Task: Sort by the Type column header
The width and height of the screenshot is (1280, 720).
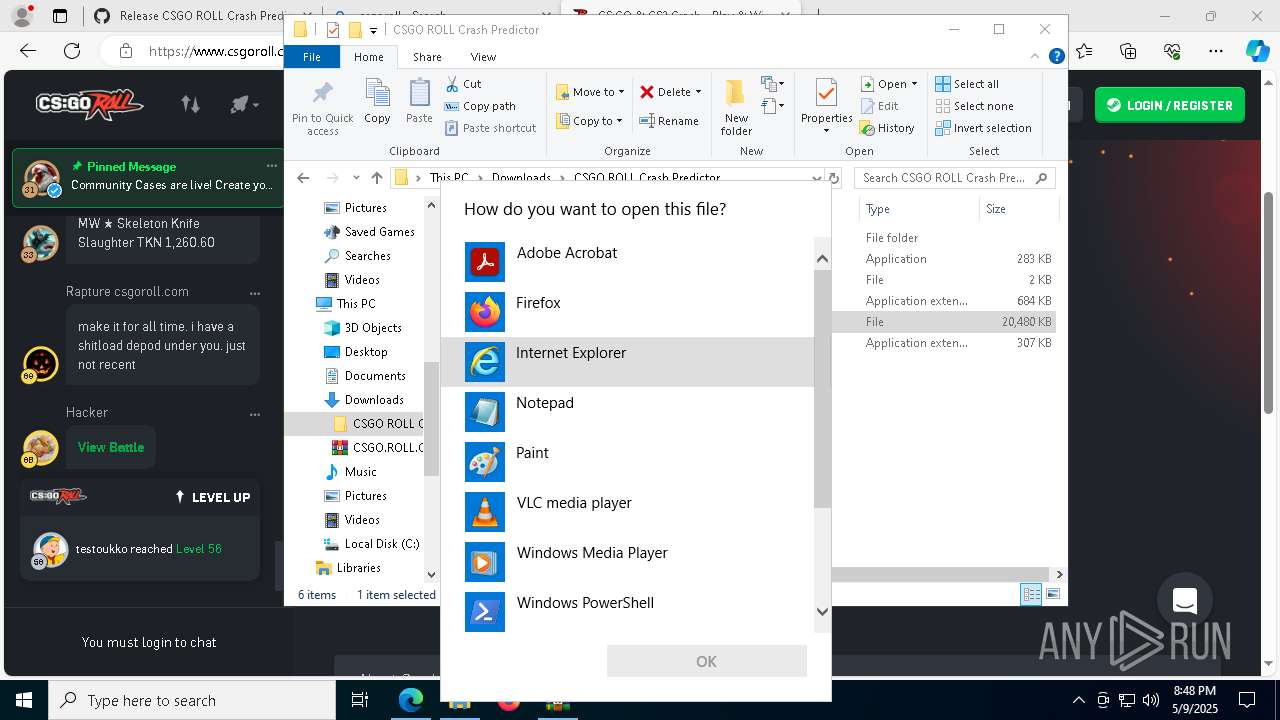Action: (918, 209)
